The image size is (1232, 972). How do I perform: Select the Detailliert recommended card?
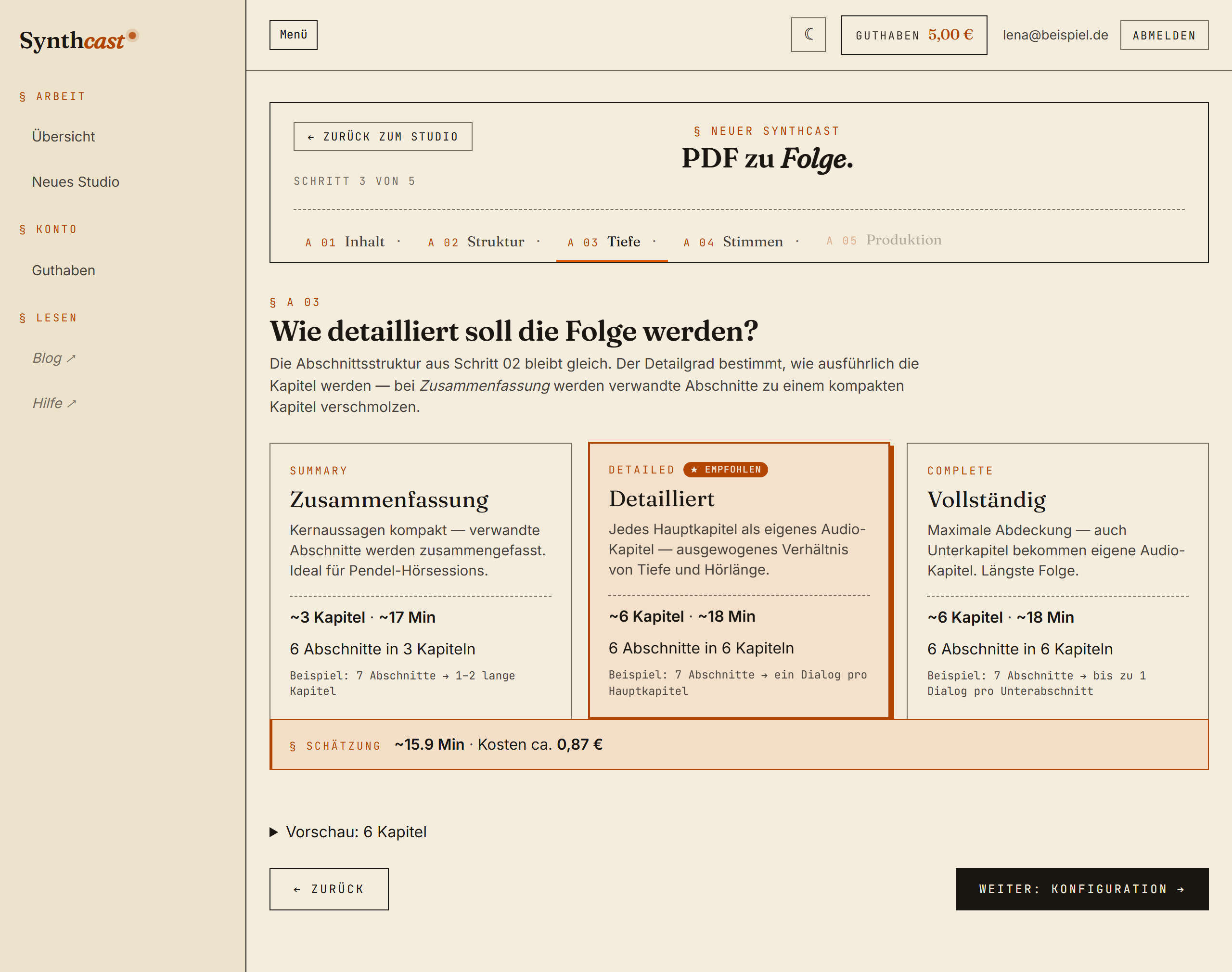(739, 580)
